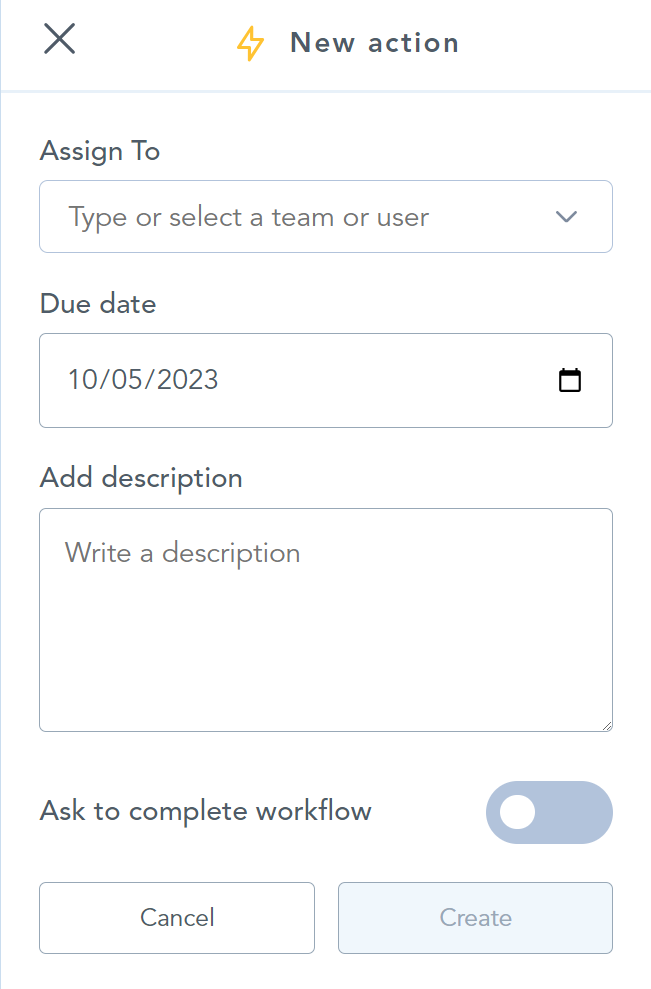Select the month segment '10' in Due date
Screen dimensions: 651x989
[x=82, y=380]
